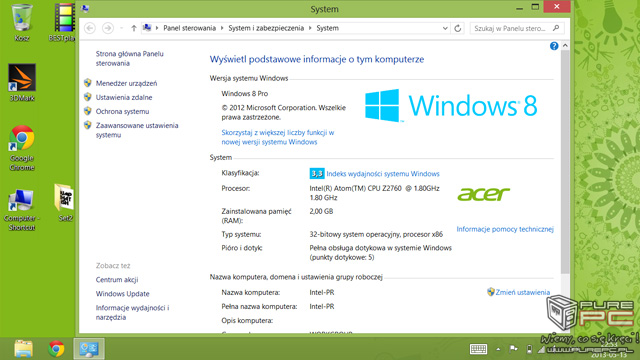Click the 2,00 GB RAM value
Image resolution: width=640 pixels, height=360 pixels.
[321, 211]
